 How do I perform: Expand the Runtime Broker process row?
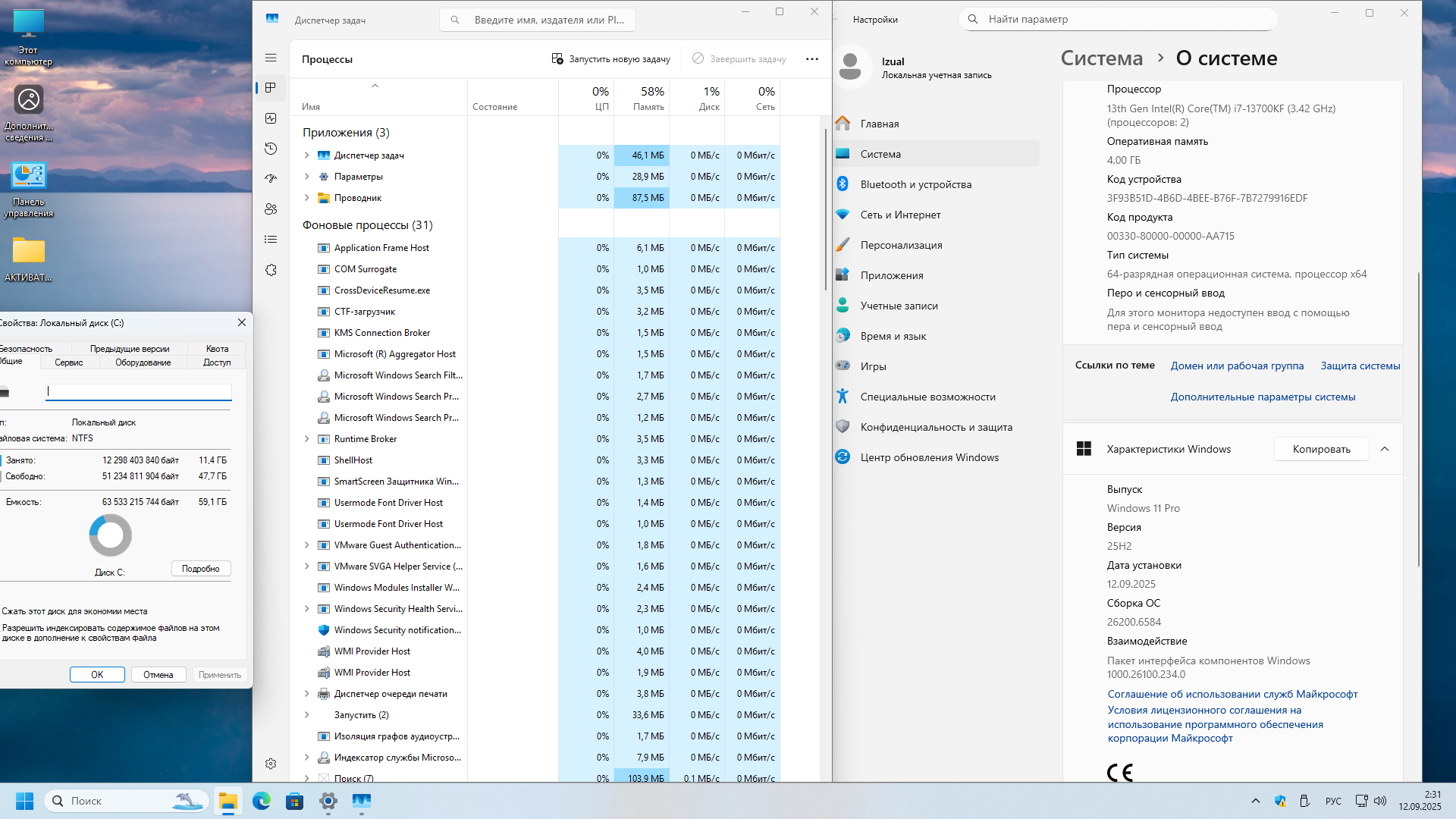306,439
